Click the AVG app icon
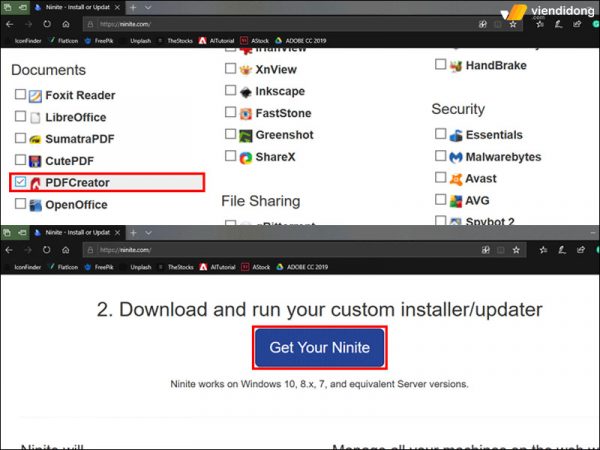 point(456,201)
